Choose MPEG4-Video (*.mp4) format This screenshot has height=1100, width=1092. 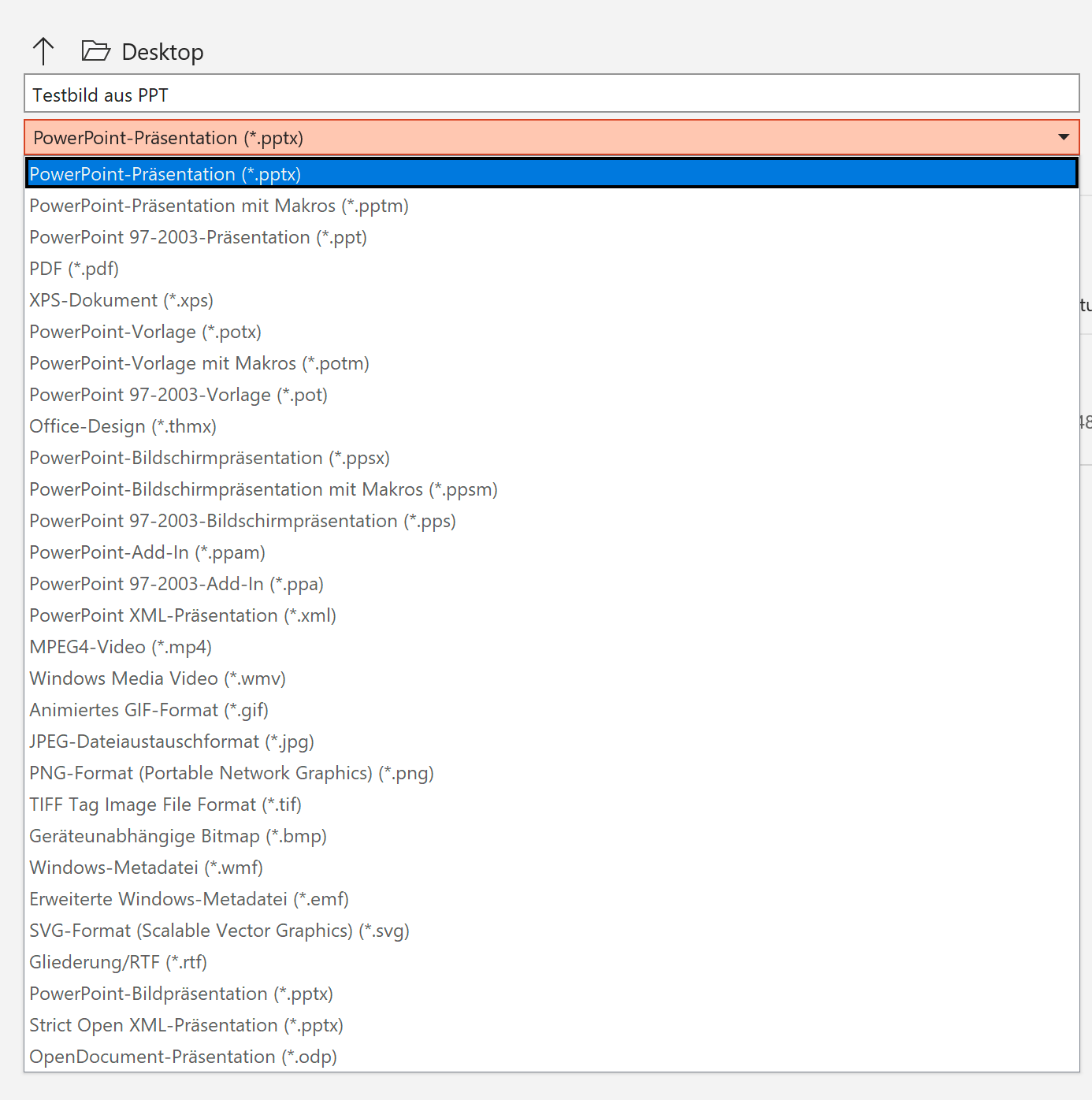552,647
